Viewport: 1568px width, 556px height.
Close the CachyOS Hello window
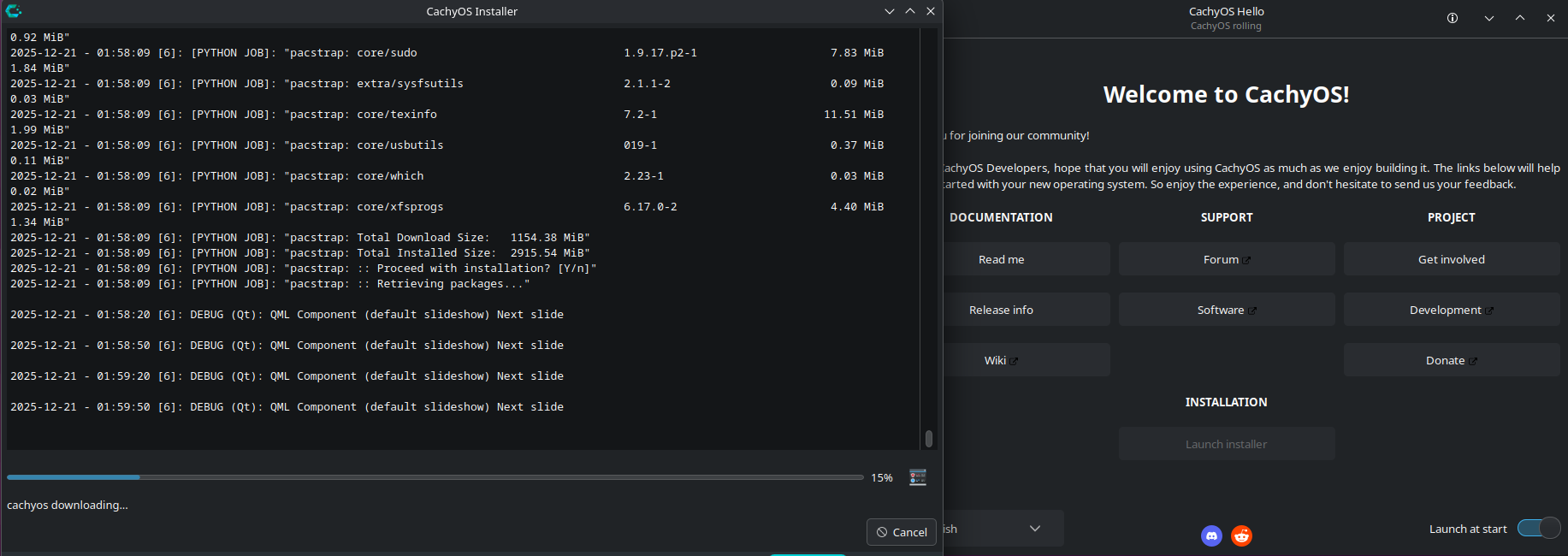1551,18
